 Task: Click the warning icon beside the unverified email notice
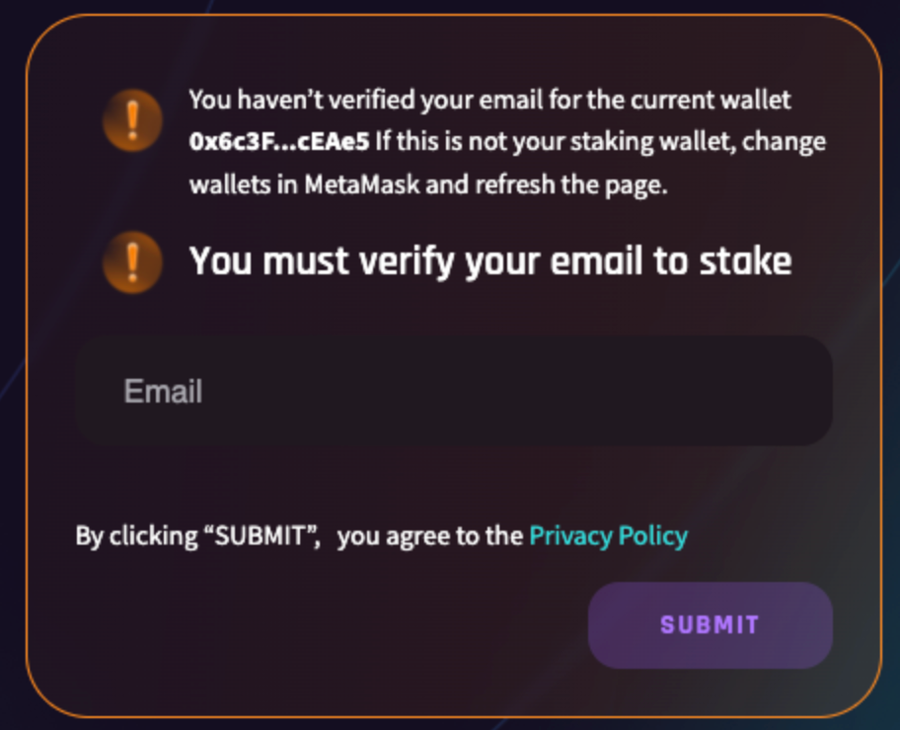coord(132,121)
